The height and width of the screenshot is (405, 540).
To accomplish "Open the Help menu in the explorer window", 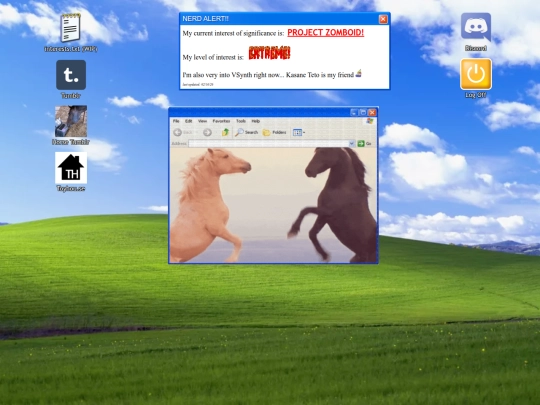I will pyautogui.click(x=256, y=121).
